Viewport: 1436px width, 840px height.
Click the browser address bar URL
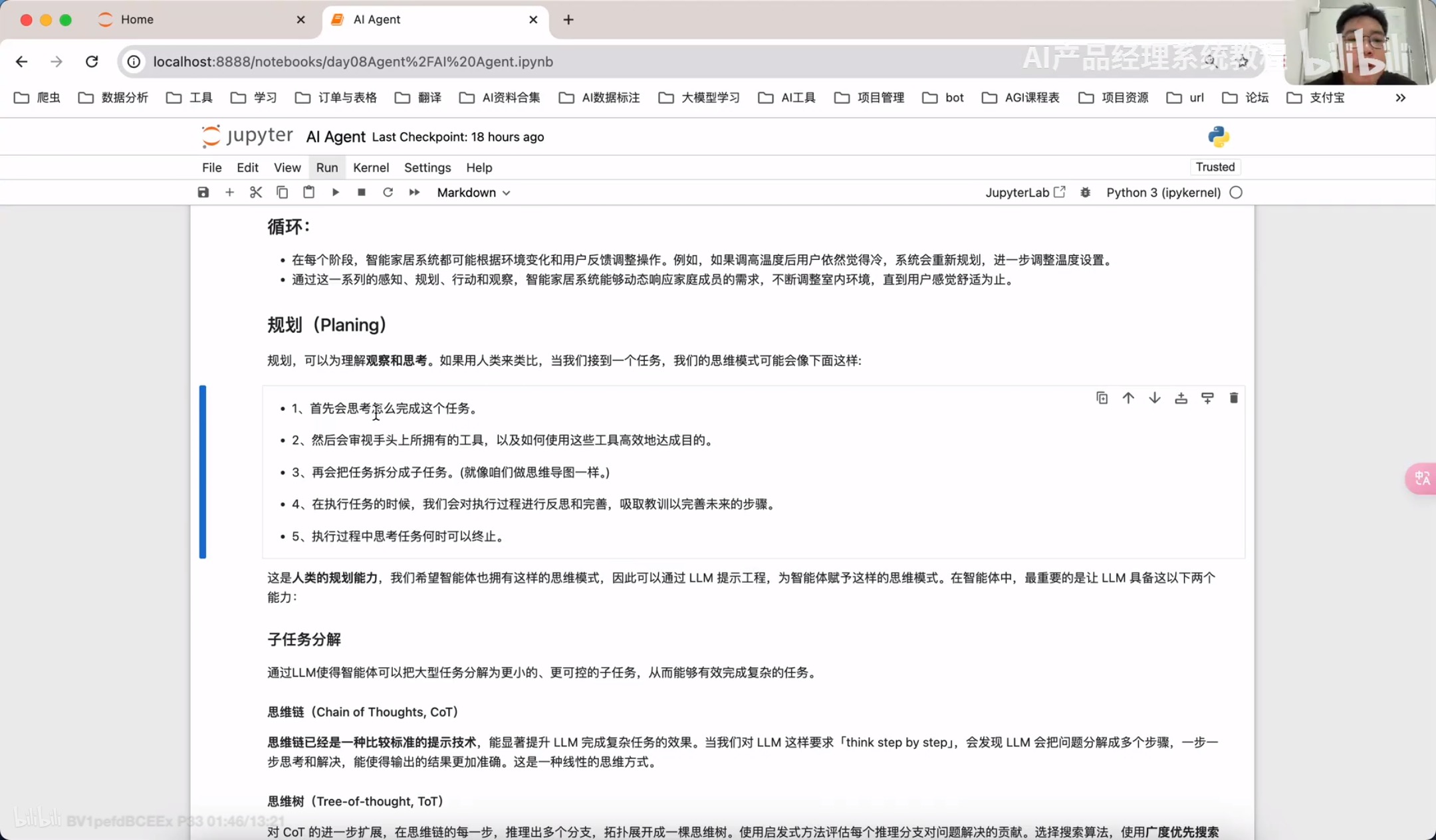[x=353, y=61]
